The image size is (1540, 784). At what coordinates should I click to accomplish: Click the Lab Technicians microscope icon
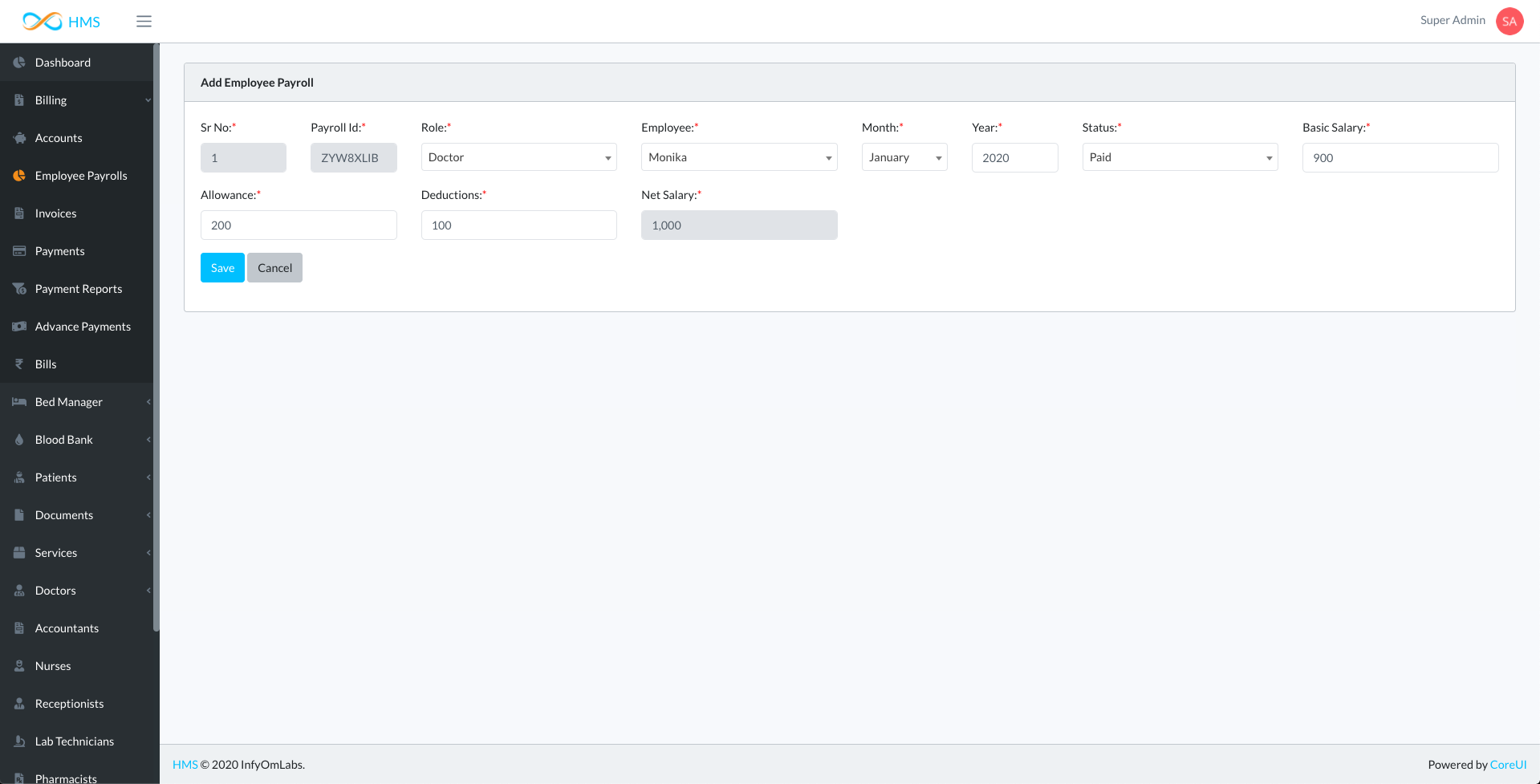[19, 741]
